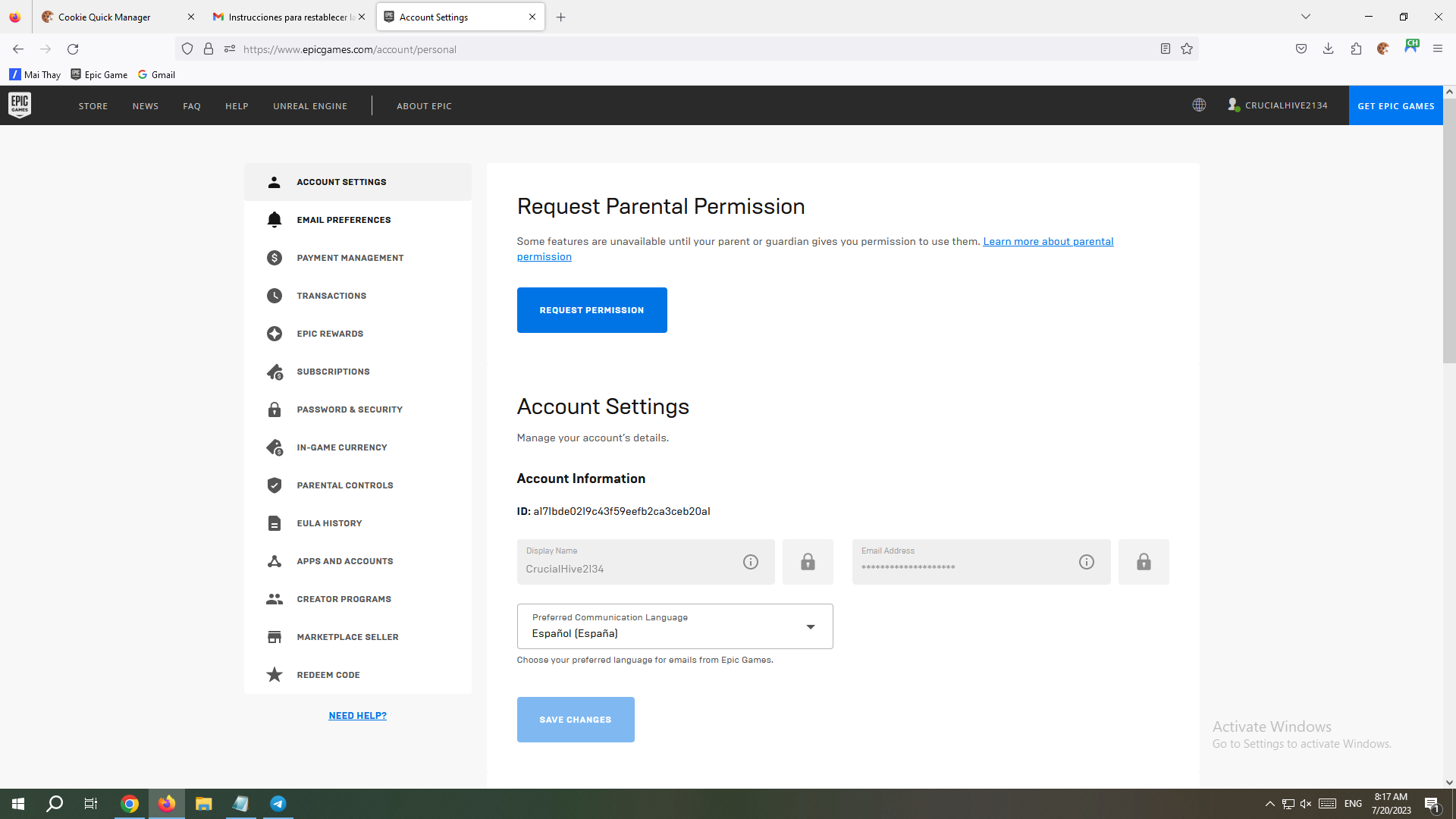
Task: Click the SAVE CHANGES button
Action: point(576,720)
